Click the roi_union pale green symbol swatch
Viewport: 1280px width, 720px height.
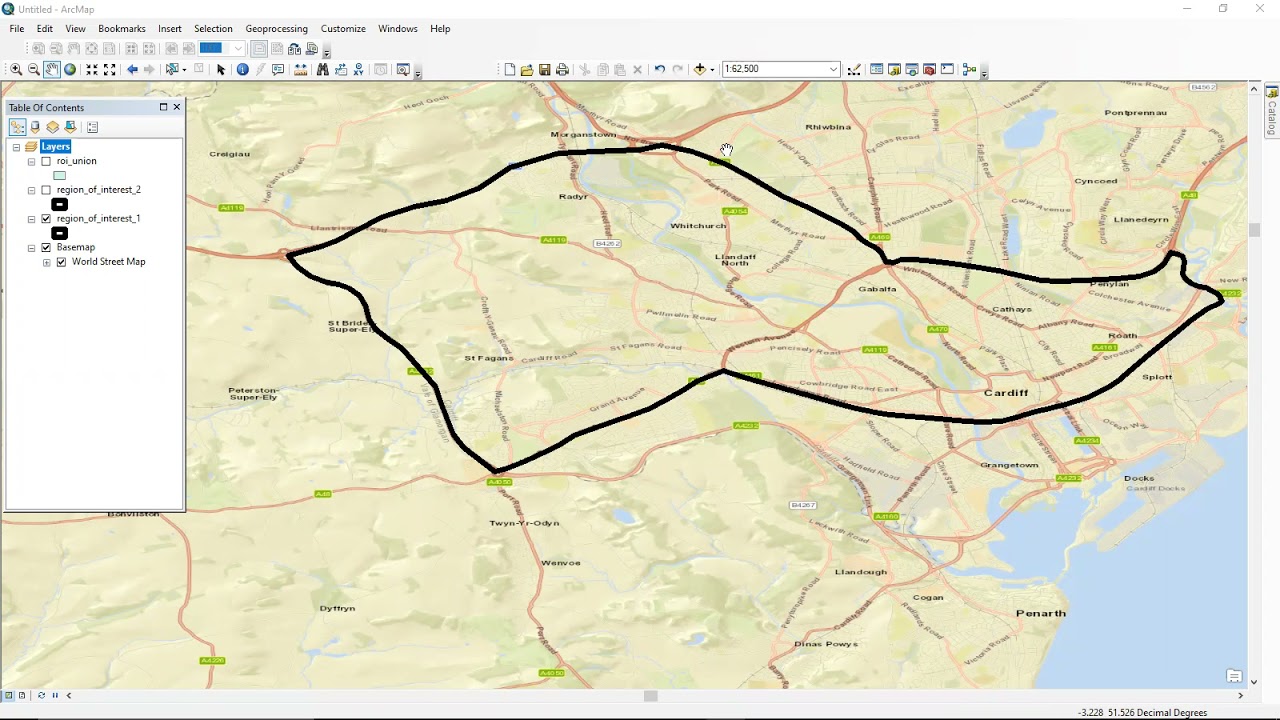coord(60,176)
